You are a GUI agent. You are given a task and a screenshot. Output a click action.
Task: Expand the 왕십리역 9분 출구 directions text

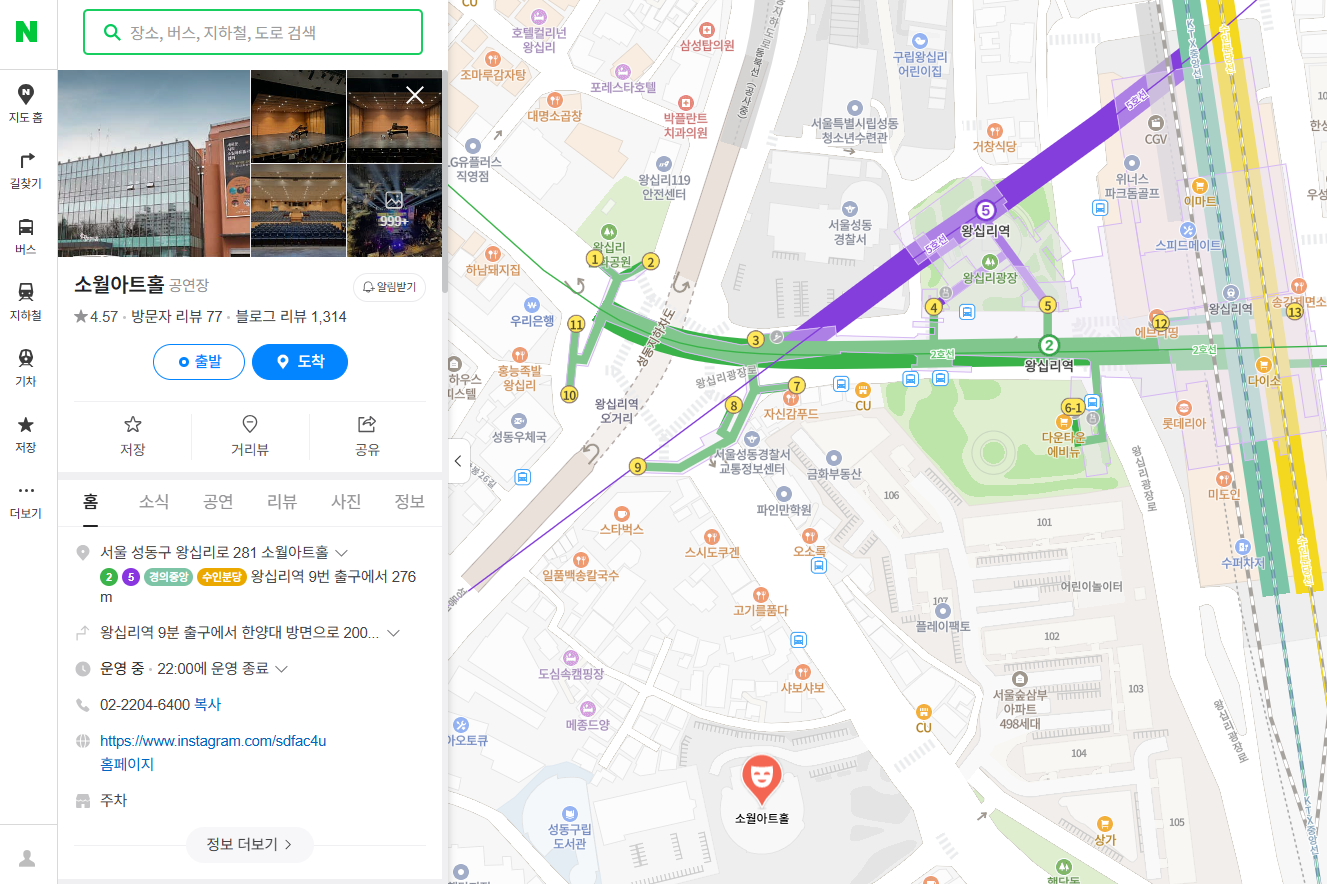pos(240,633)
